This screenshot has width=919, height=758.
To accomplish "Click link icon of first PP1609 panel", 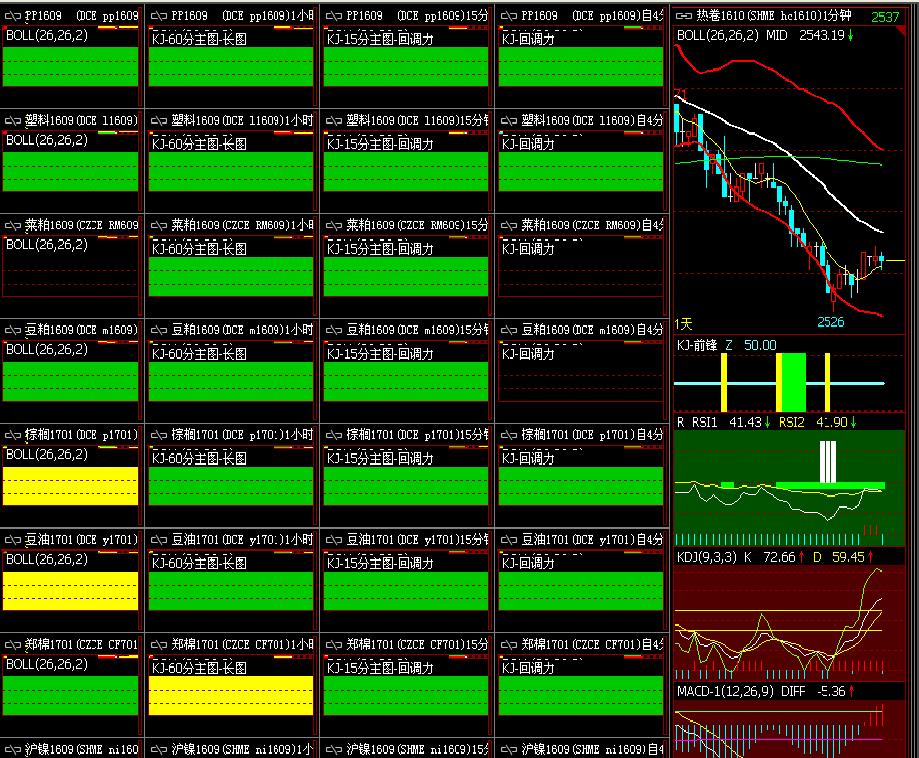I will click(x=13, y=16).
